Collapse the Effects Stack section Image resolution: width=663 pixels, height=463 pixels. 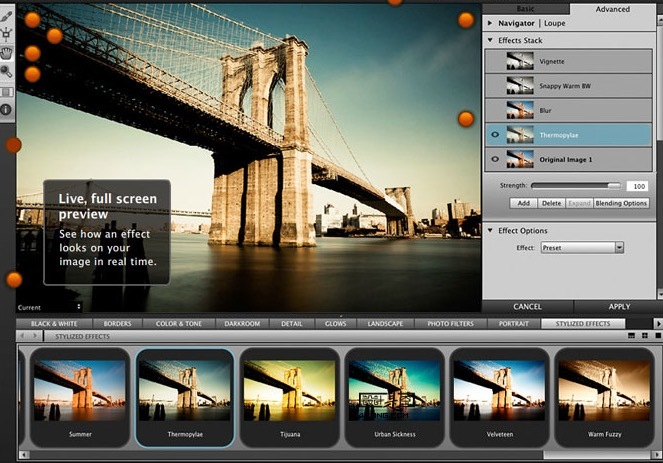[490, 41]
